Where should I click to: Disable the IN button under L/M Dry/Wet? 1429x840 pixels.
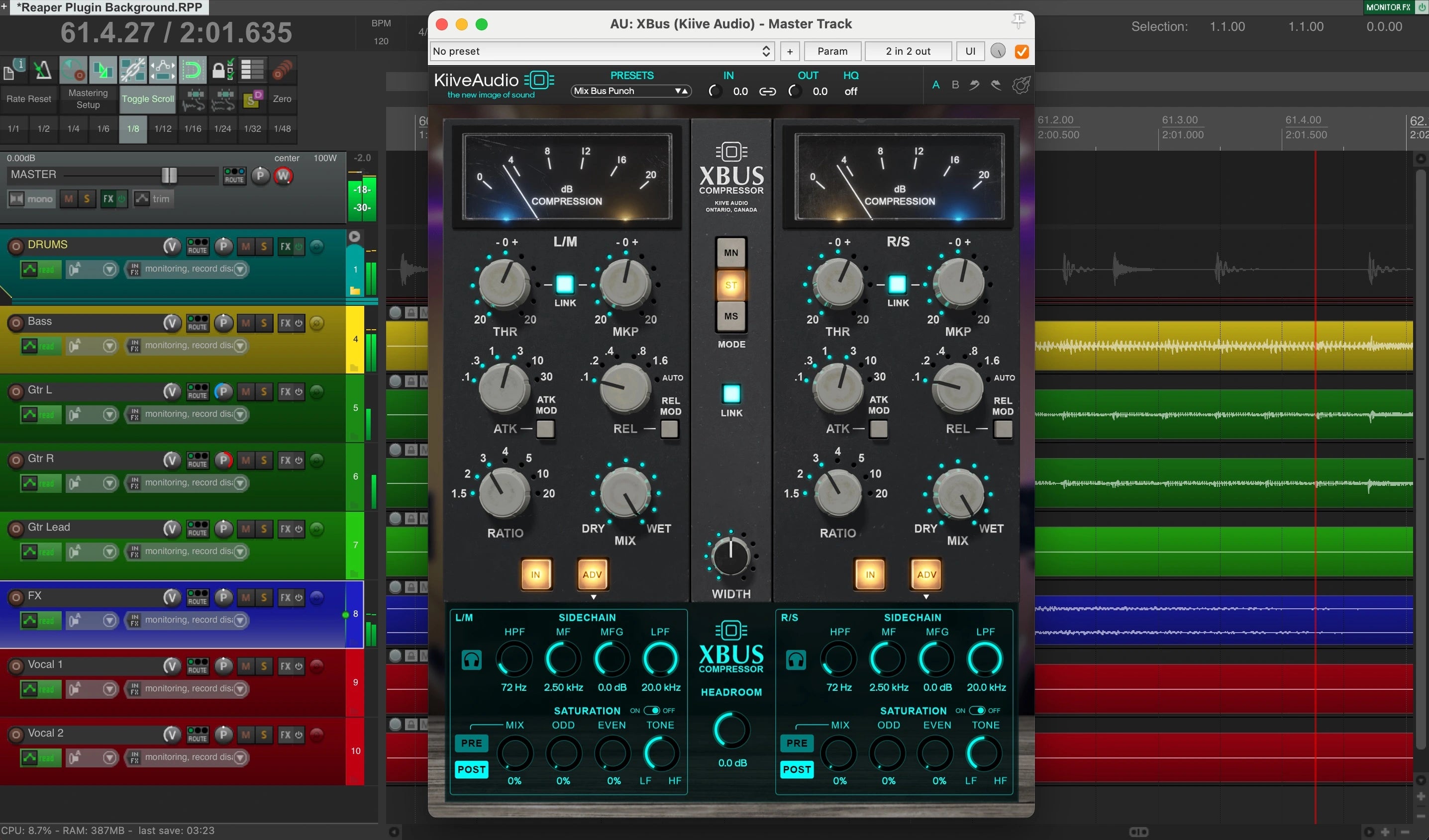535,574
